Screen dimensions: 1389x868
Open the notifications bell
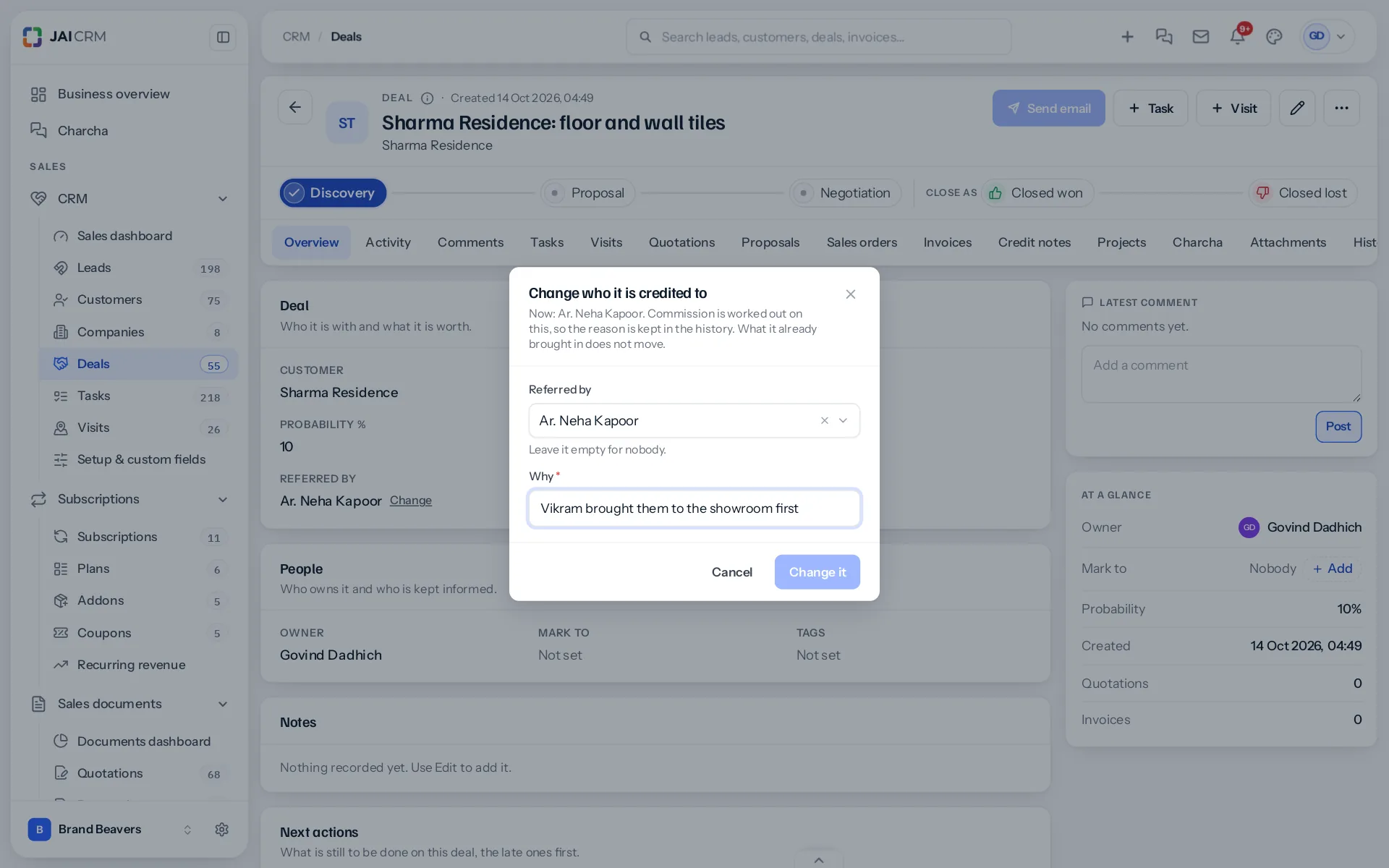(1237, 37)
